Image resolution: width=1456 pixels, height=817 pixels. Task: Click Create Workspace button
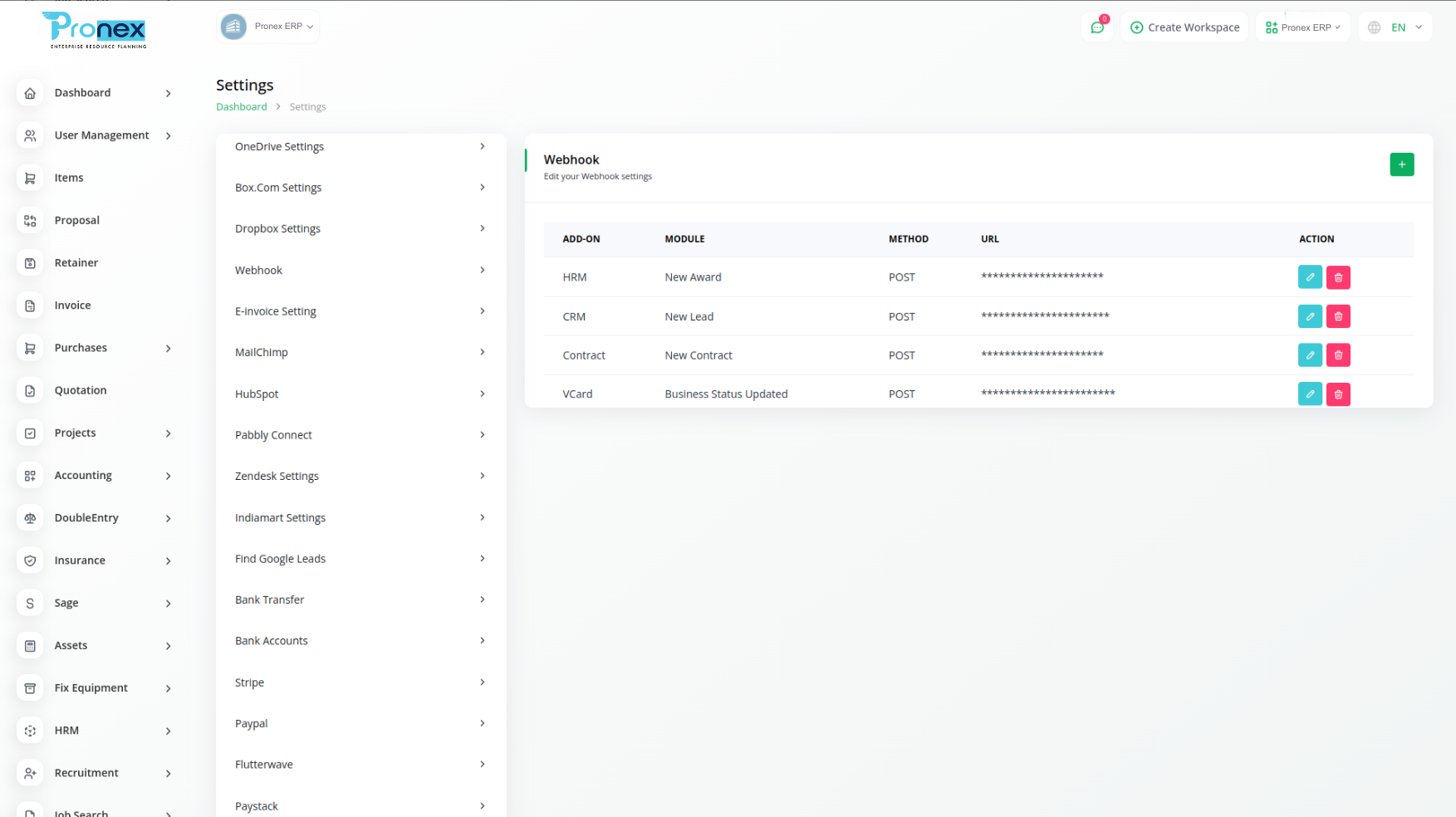[1184, 27]
